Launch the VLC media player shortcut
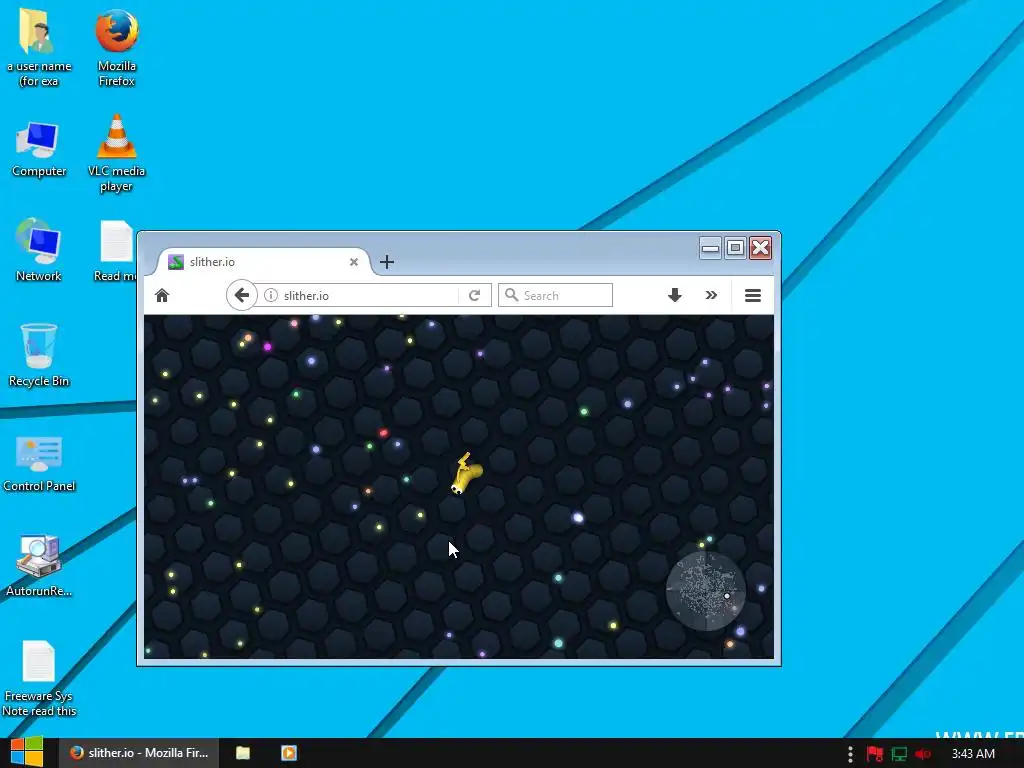This screenshot has height=768, width=1024. coord(116,153)
